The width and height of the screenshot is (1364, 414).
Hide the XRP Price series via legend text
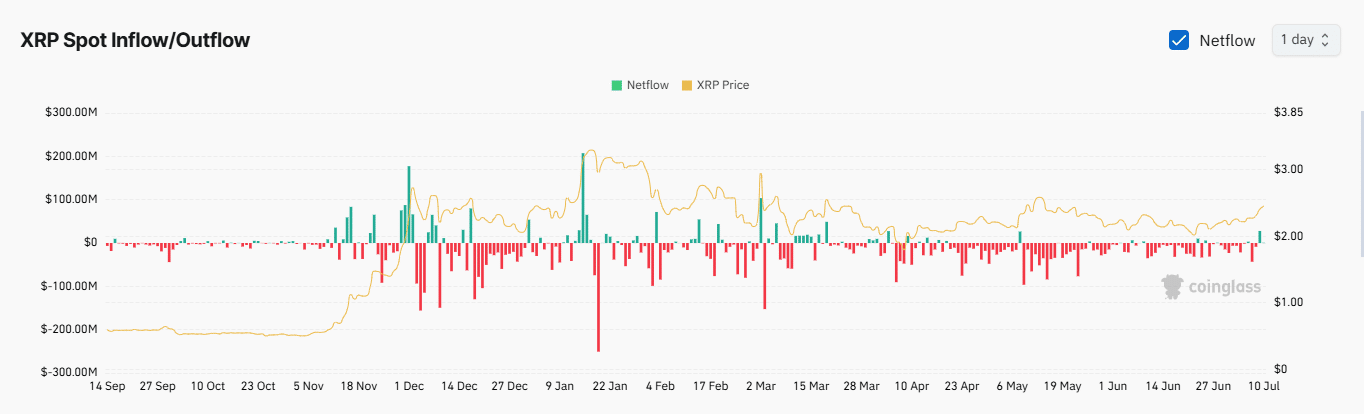click(x=722, y=85)
